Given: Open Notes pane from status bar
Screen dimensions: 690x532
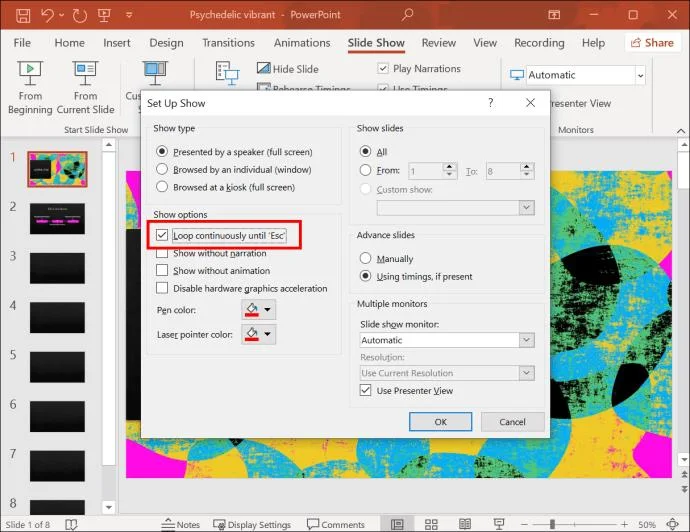Looking at the screenshot, I should (180, 524).
